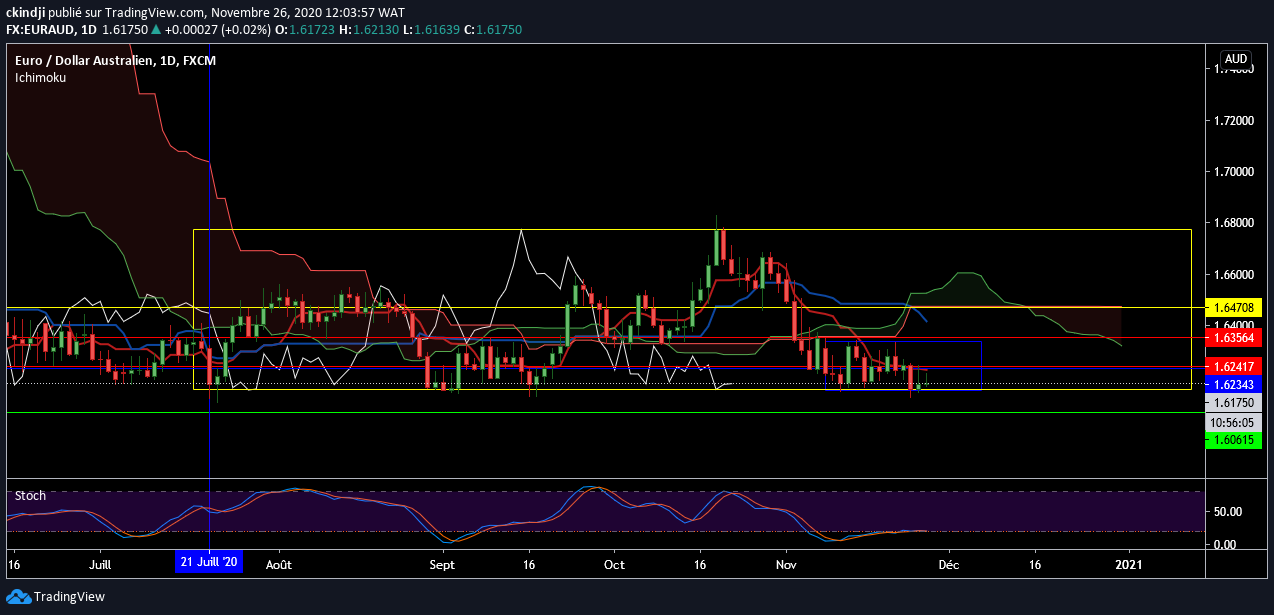
Task: Click the 1.68000 price axis tick
Action: [x=1235, y=223]
